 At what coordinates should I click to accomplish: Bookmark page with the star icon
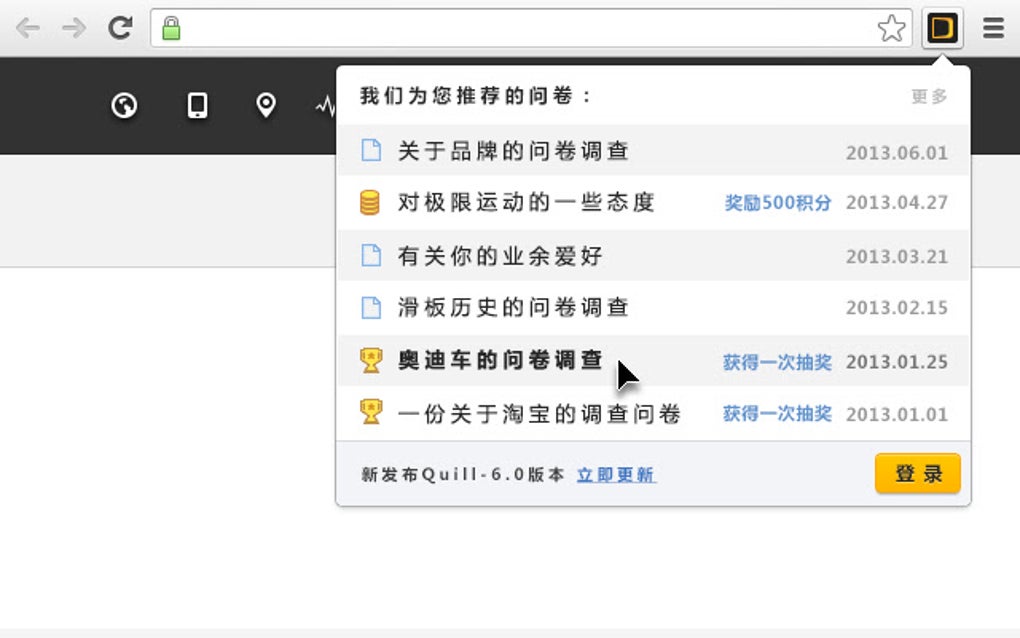pos(891,28)
